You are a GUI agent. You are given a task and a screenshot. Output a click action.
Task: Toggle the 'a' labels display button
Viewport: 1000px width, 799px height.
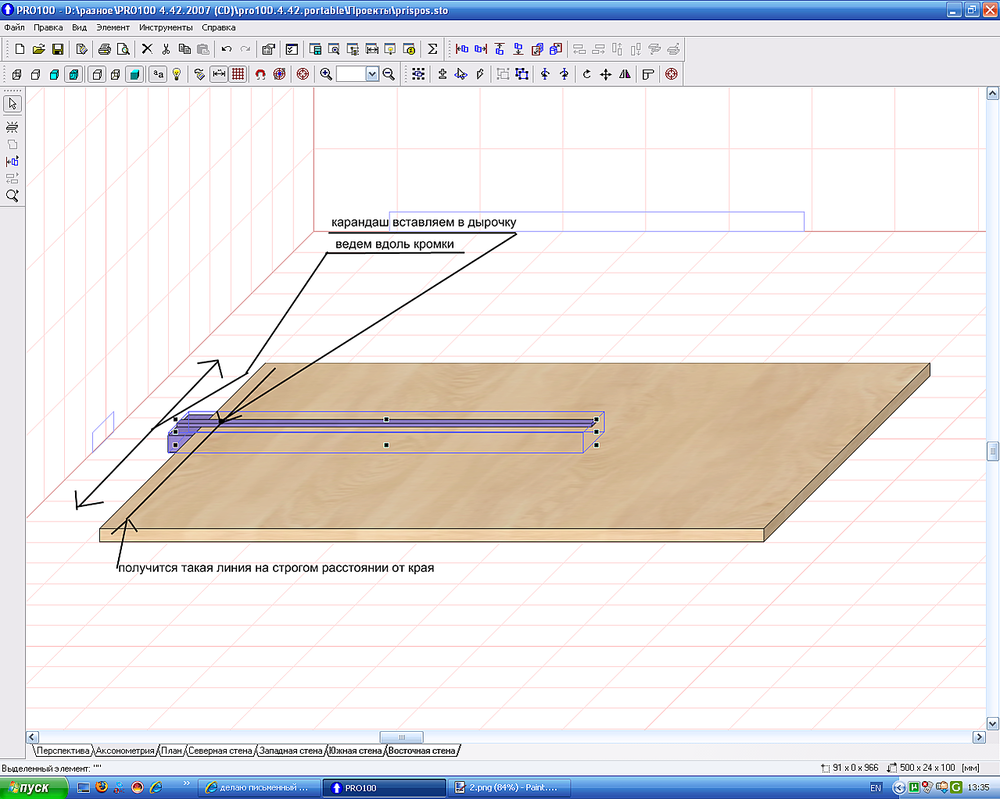click(x=157, y=74)
